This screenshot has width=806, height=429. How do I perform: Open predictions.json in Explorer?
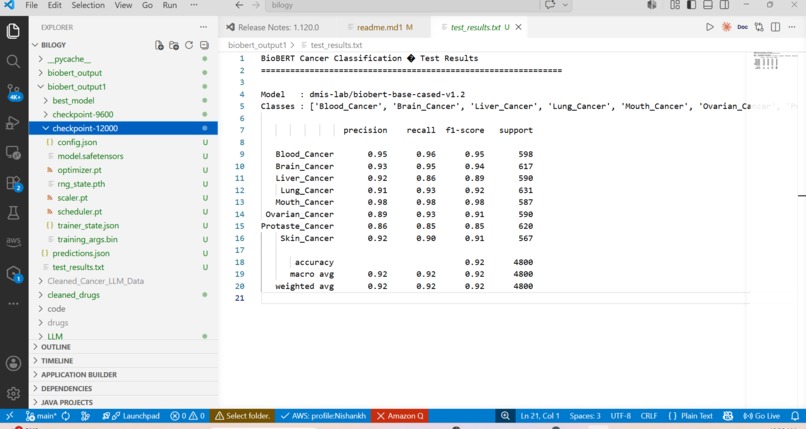click(x=81, y=253)
